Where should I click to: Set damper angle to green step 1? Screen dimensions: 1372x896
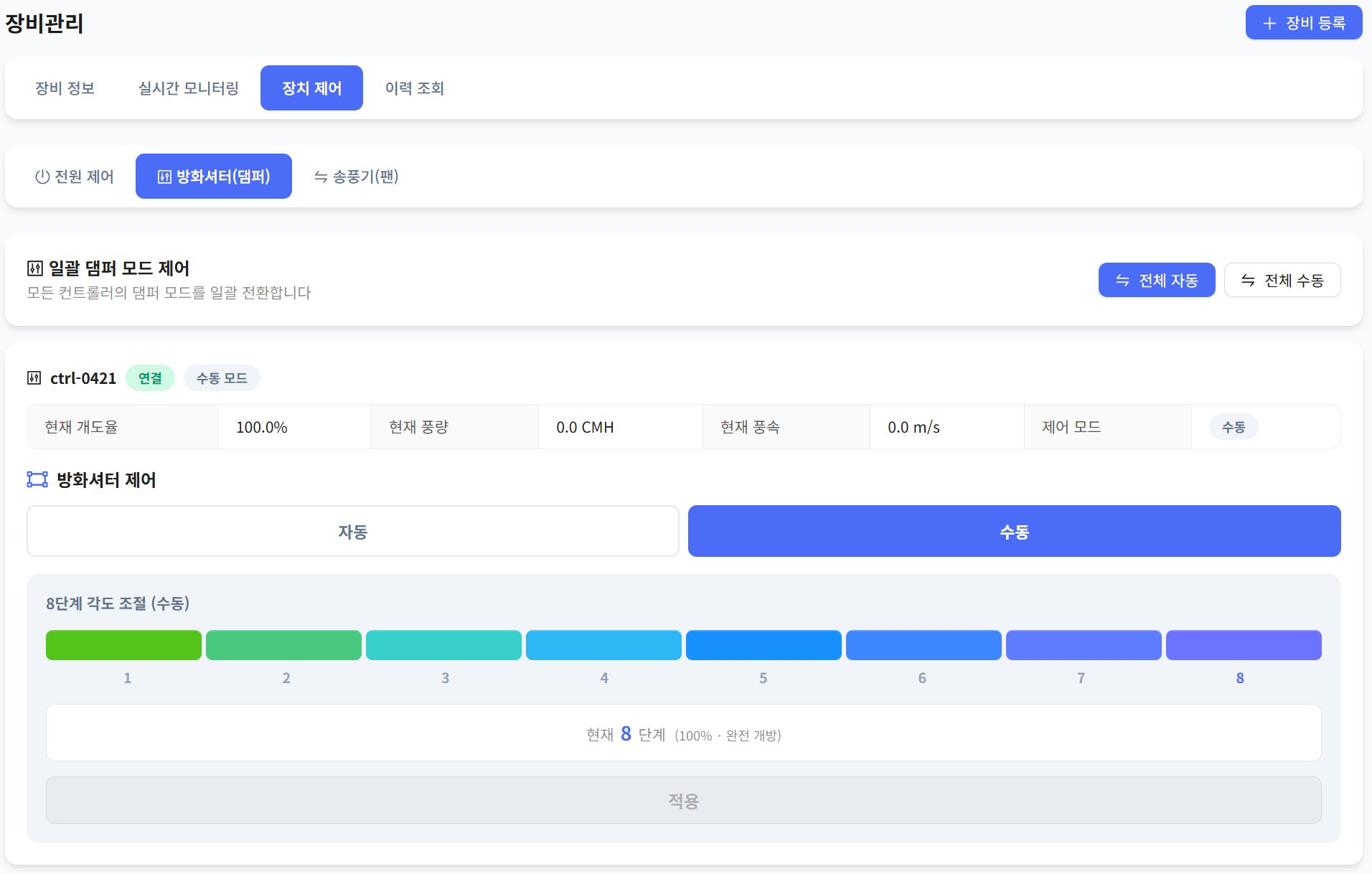point(124,645)
